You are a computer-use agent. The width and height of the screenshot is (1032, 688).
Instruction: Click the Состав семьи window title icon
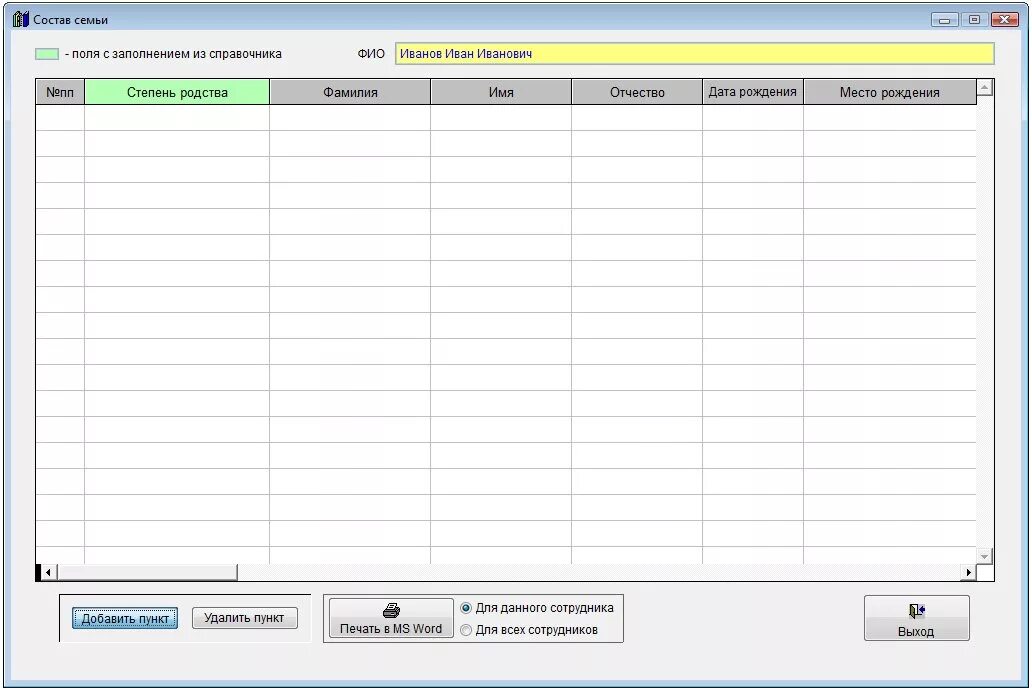tap(21, 19)
